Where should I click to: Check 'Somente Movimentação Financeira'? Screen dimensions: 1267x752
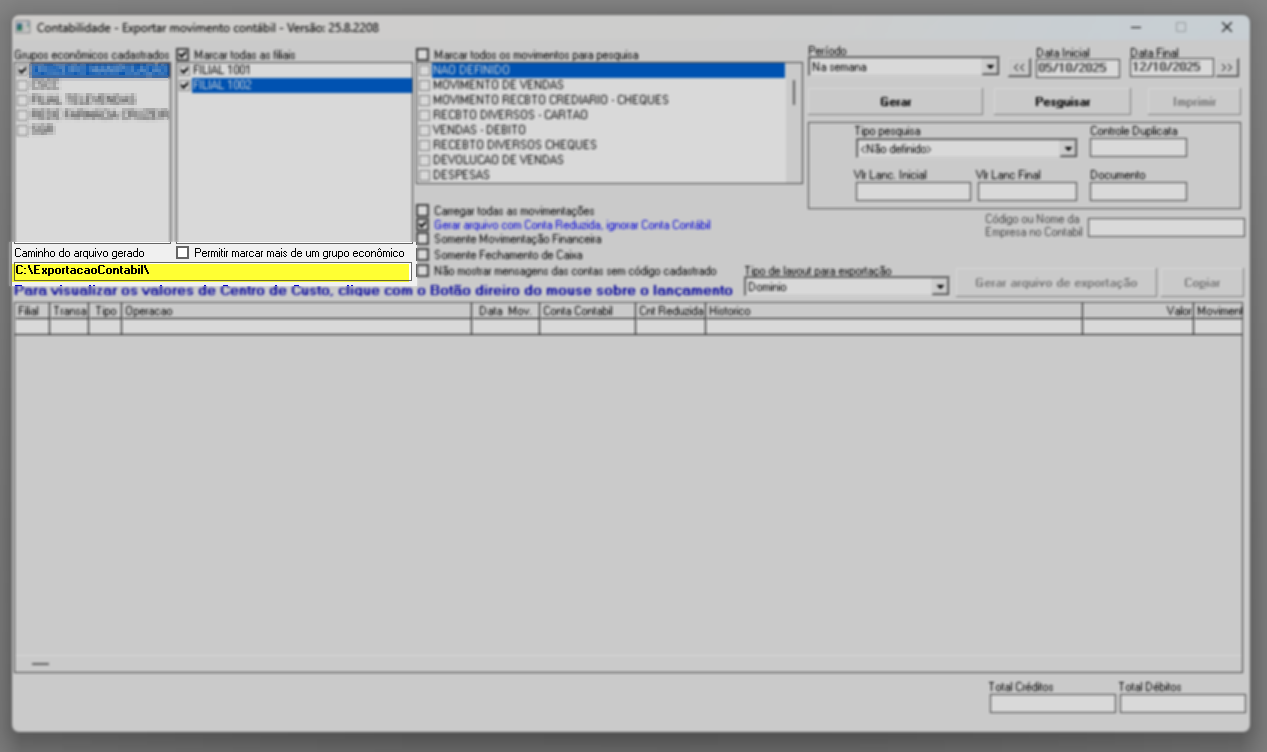423,240
